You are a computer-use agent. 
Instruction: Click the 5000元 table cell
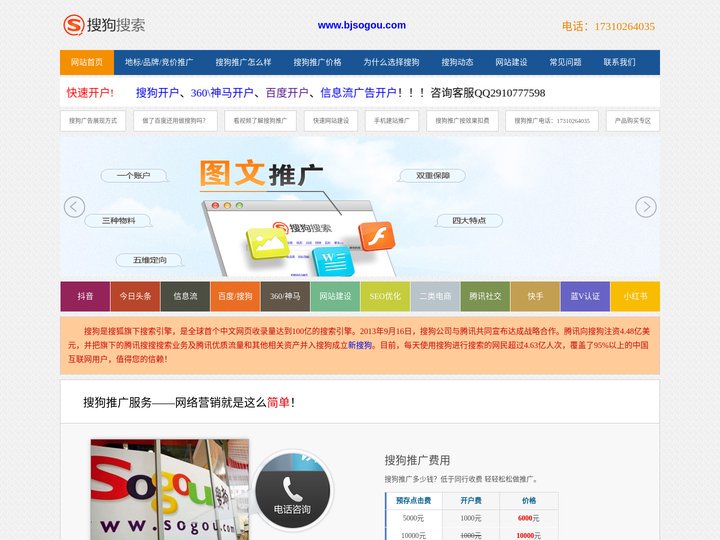coord(413,518)
